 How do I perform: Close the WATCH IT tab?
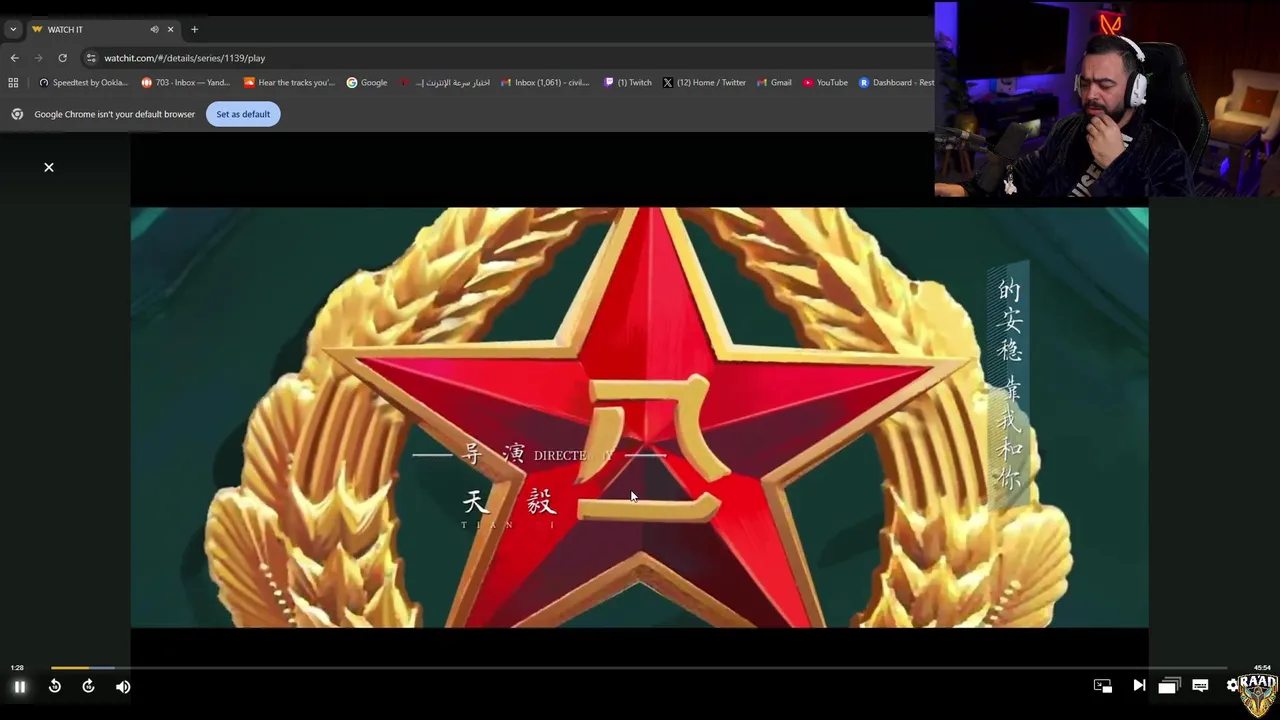(x=170, y=29)
